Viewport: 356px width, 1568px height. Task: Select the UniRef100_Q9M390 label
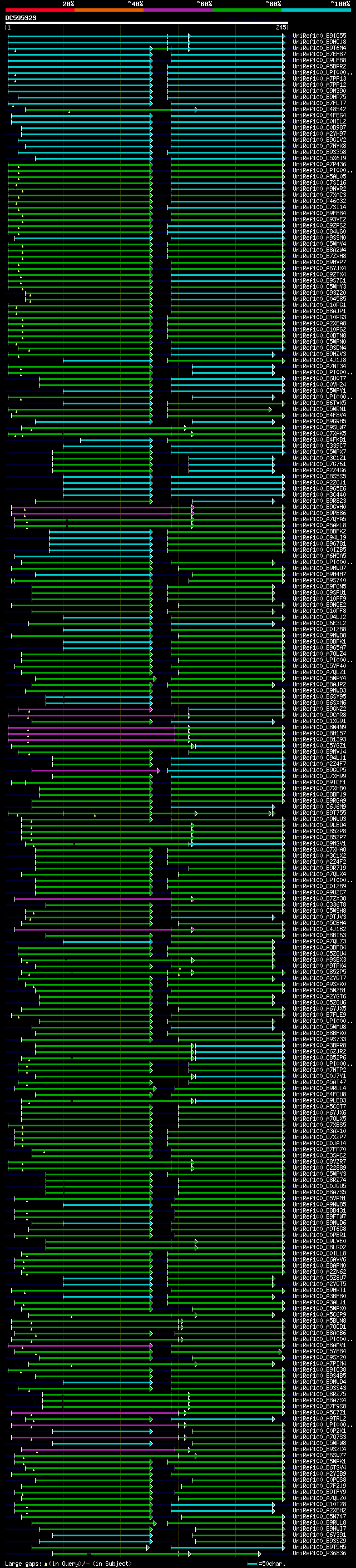[x=319, y=91]
